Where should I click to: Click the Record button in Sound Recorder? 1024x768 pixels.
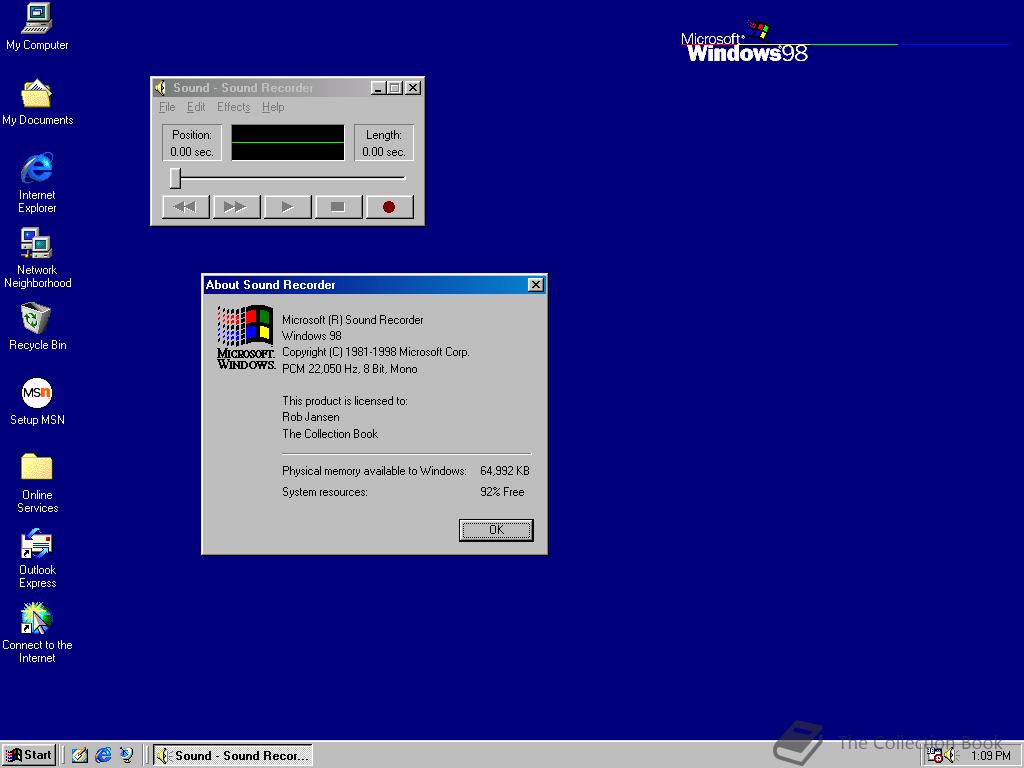tap(389, 207)
